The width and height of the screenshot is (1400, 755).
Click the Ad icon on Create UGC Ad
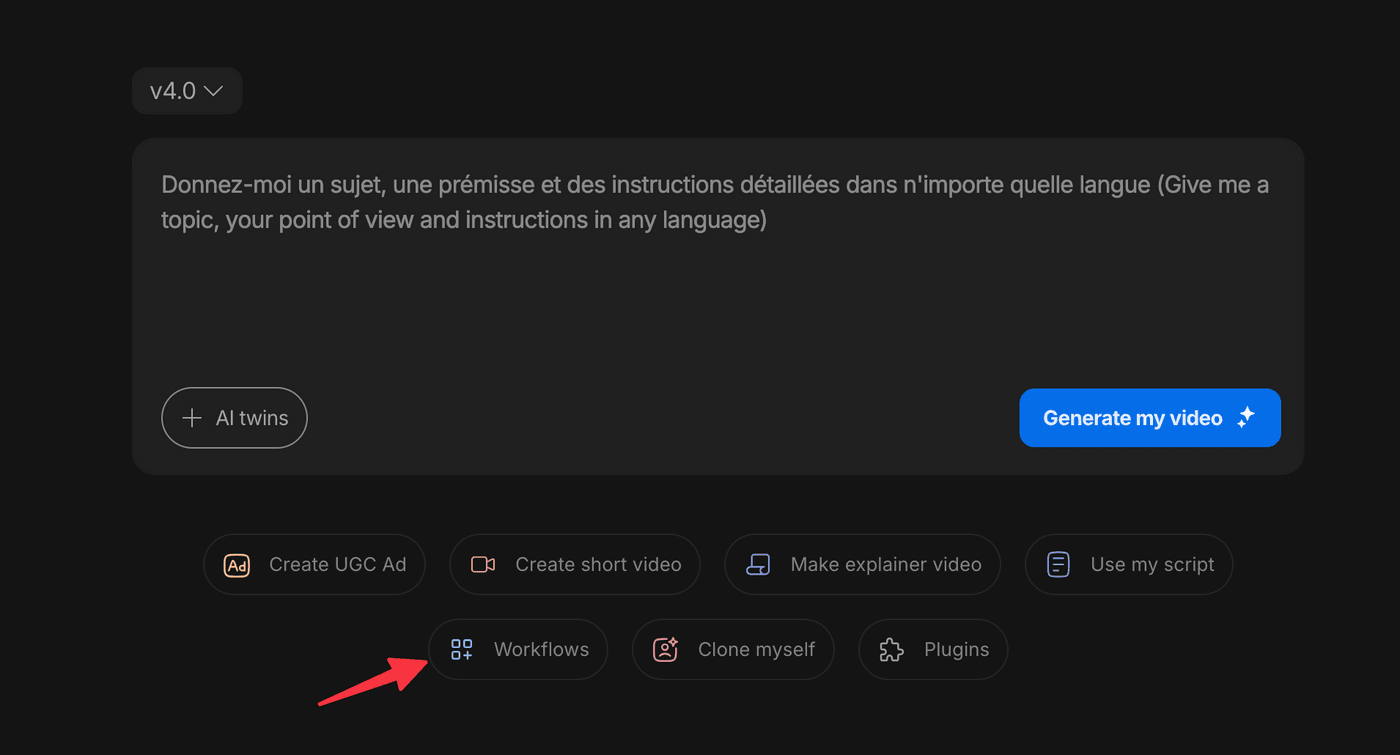tap(237, 565)
